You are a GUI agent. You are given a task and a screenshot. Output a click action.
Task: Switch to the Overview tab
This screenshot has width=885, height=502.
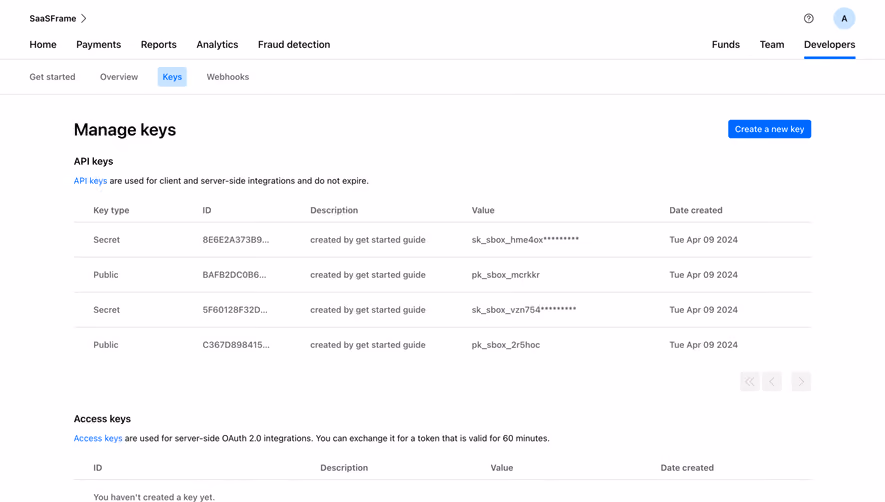(119, 77)
